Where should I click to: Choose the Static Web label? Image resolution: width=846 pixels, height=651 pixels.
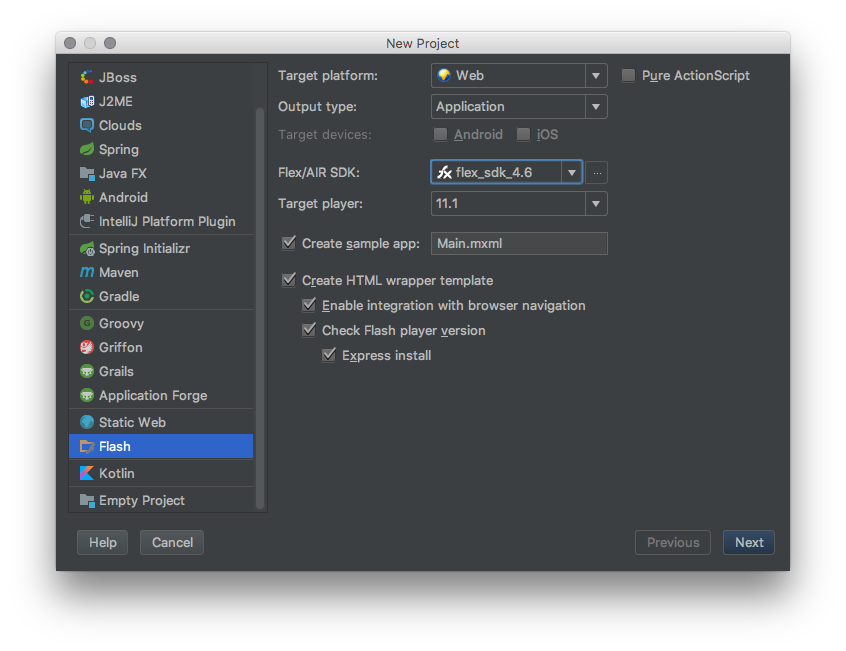(132, 422)
